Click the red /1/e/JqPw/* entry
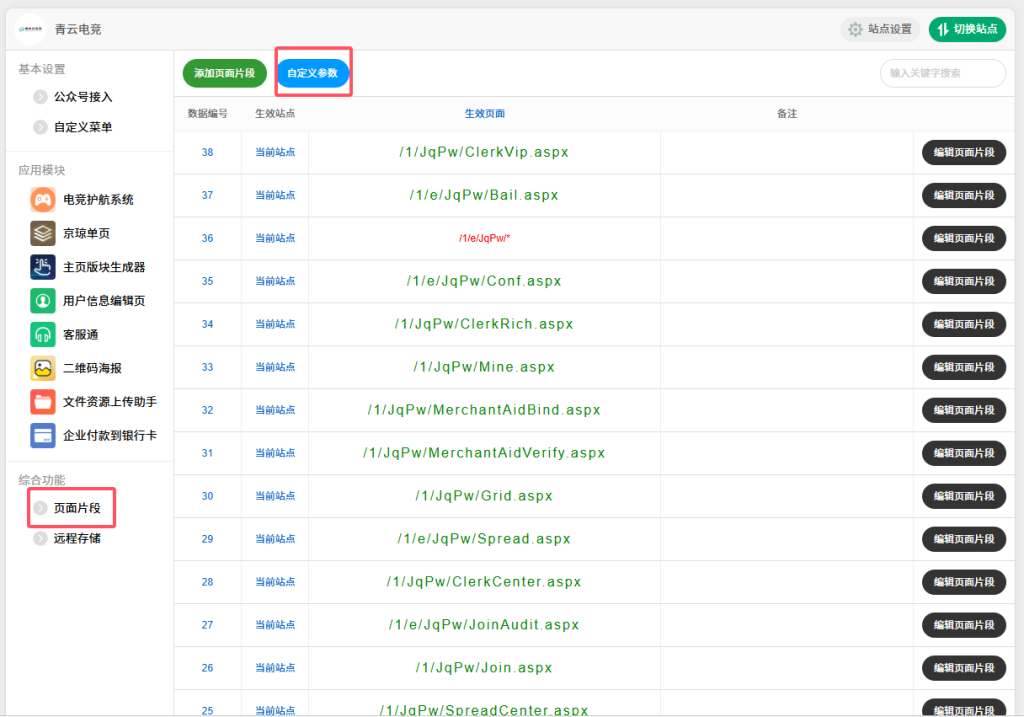The image size is (1024, 717). tap(484, 238)
